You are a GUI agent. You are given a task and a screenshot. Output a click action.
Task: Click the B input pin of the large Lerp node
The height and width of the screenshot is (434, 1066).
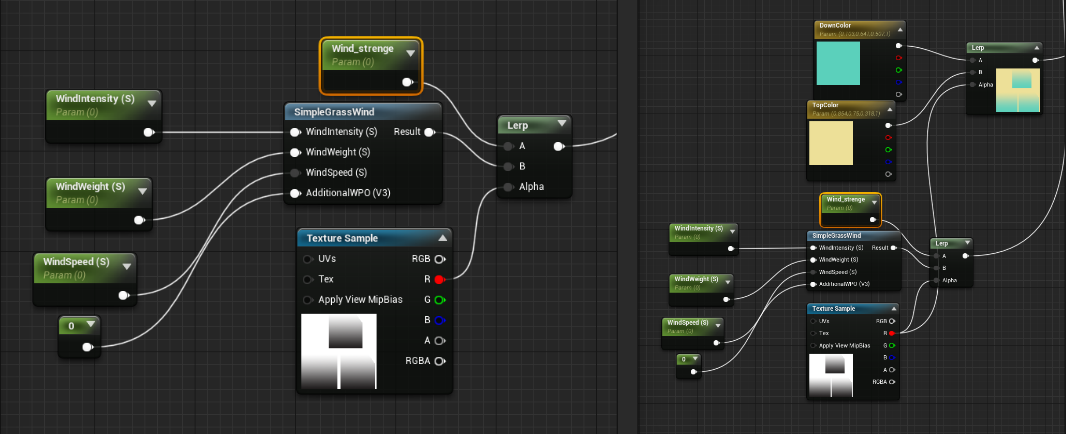click(x=508, y=167)
